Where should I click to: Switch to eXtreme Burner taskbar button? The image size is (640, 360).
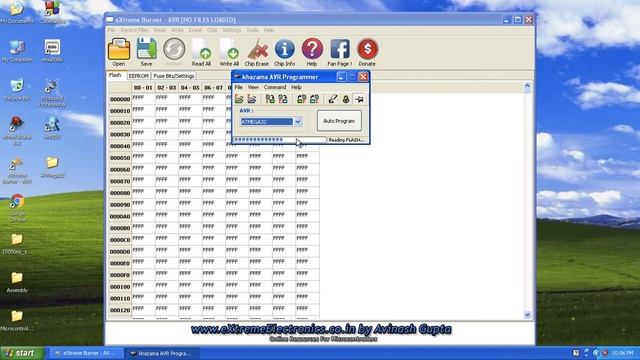(85, 353)
